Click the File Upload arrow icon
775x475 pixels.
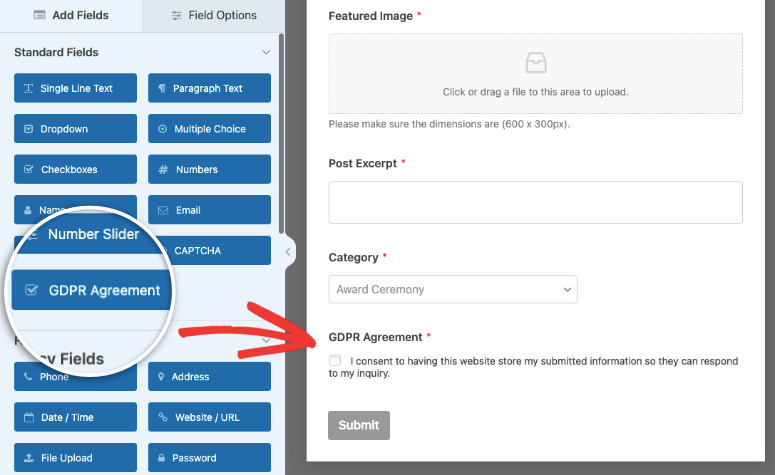click(x=29, y=458)
